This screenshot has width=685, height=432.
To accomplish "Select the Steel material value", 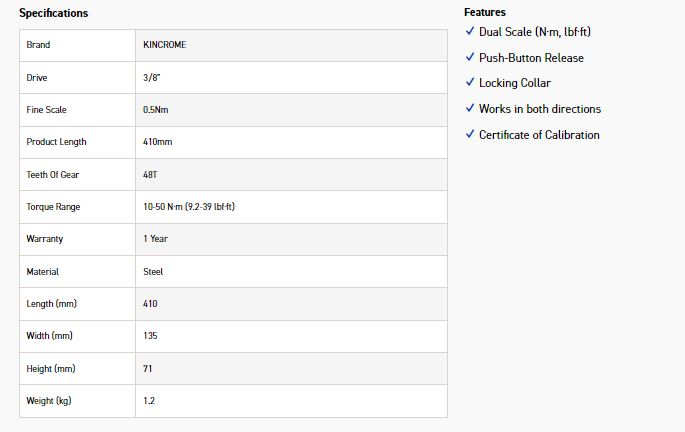I will click(153, 272).
